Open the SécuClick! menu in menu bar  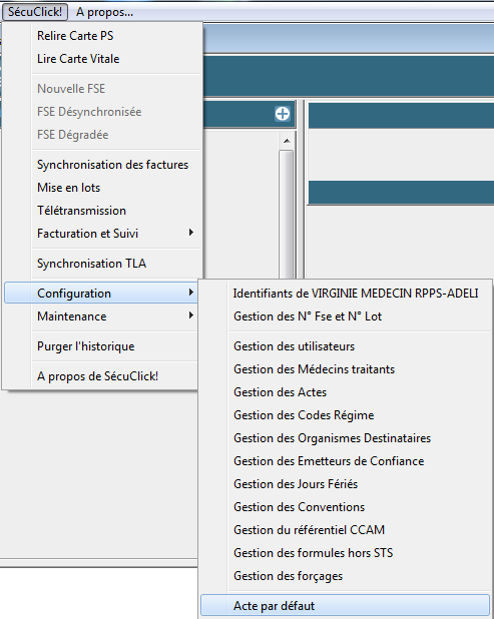pyautogui.click(x=35, y=12)
